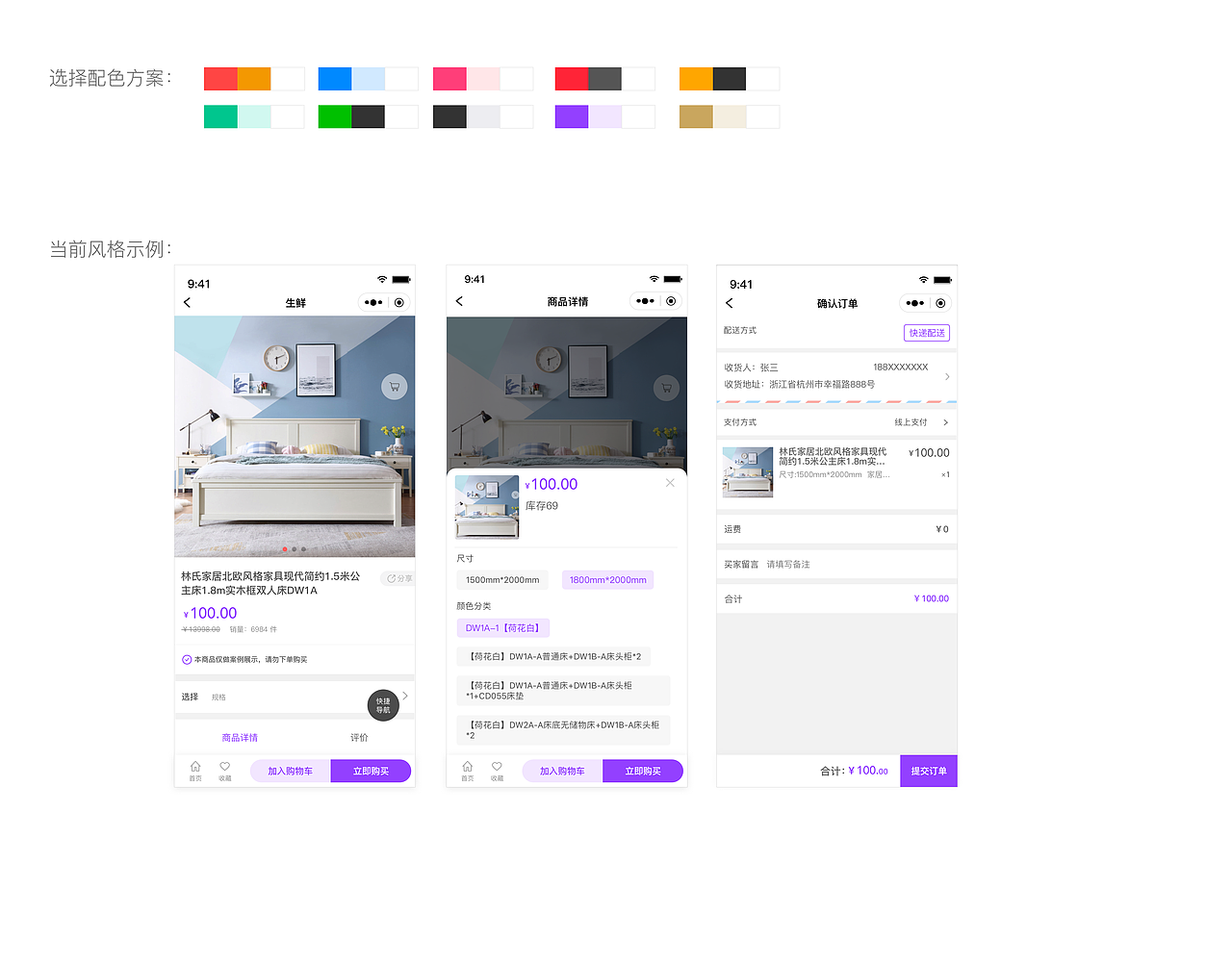Open the more menu dots on 商品详情 page
Screen dimensions: 1232x964
point(645,301)
